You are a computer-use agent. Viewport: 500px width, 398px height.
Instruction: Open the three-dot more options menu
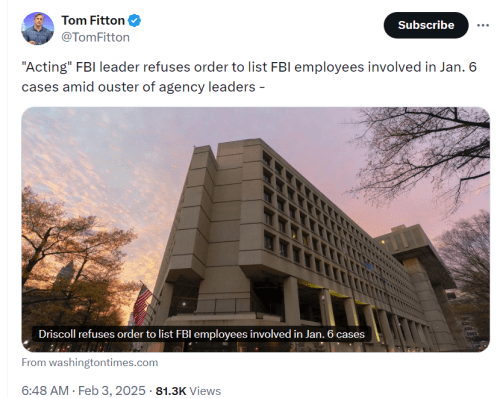pyautogui.click(x=483, y=25)
